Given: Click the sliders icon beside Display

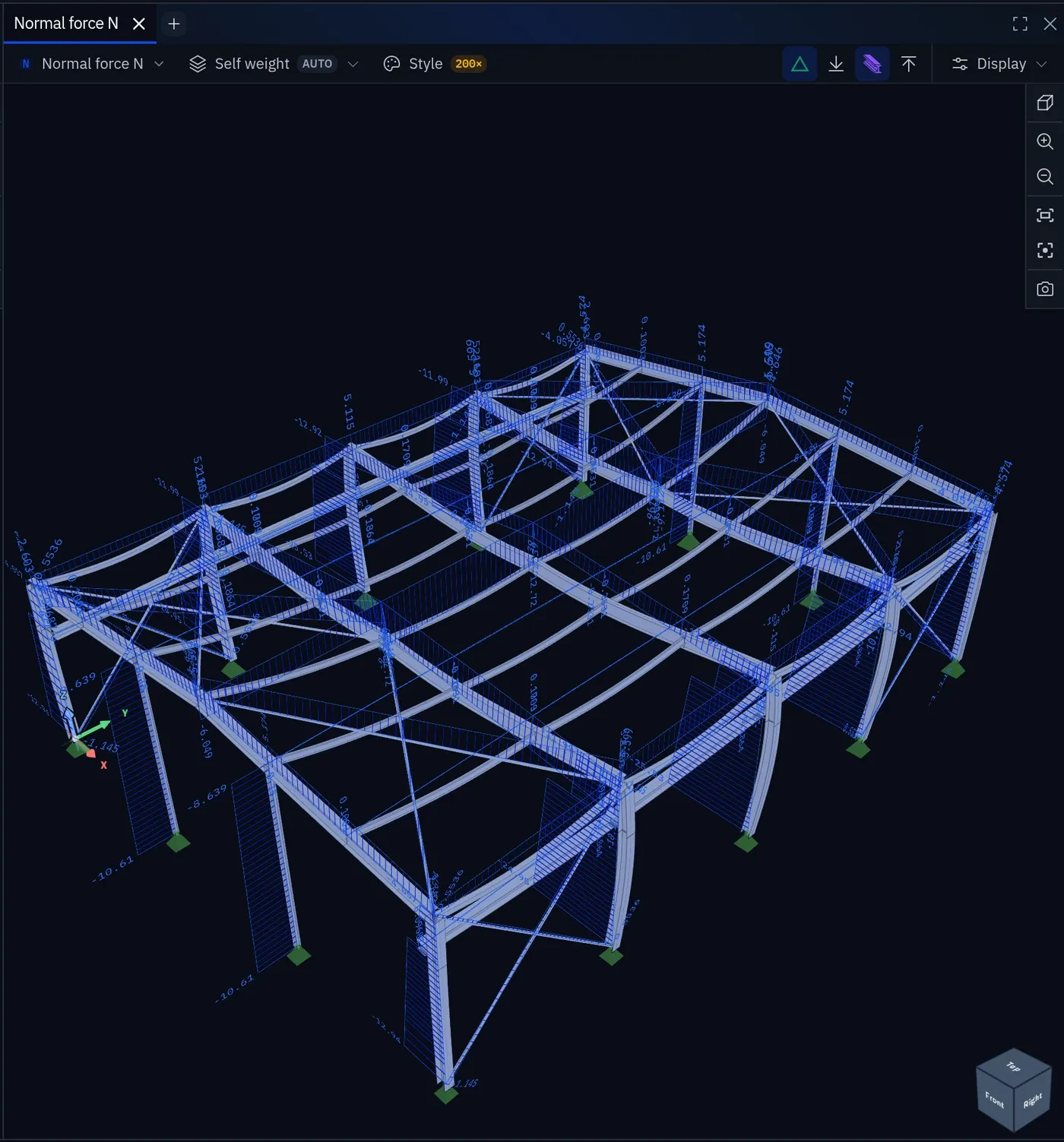Looking at the screenshot, I should (x=960, y=64).
